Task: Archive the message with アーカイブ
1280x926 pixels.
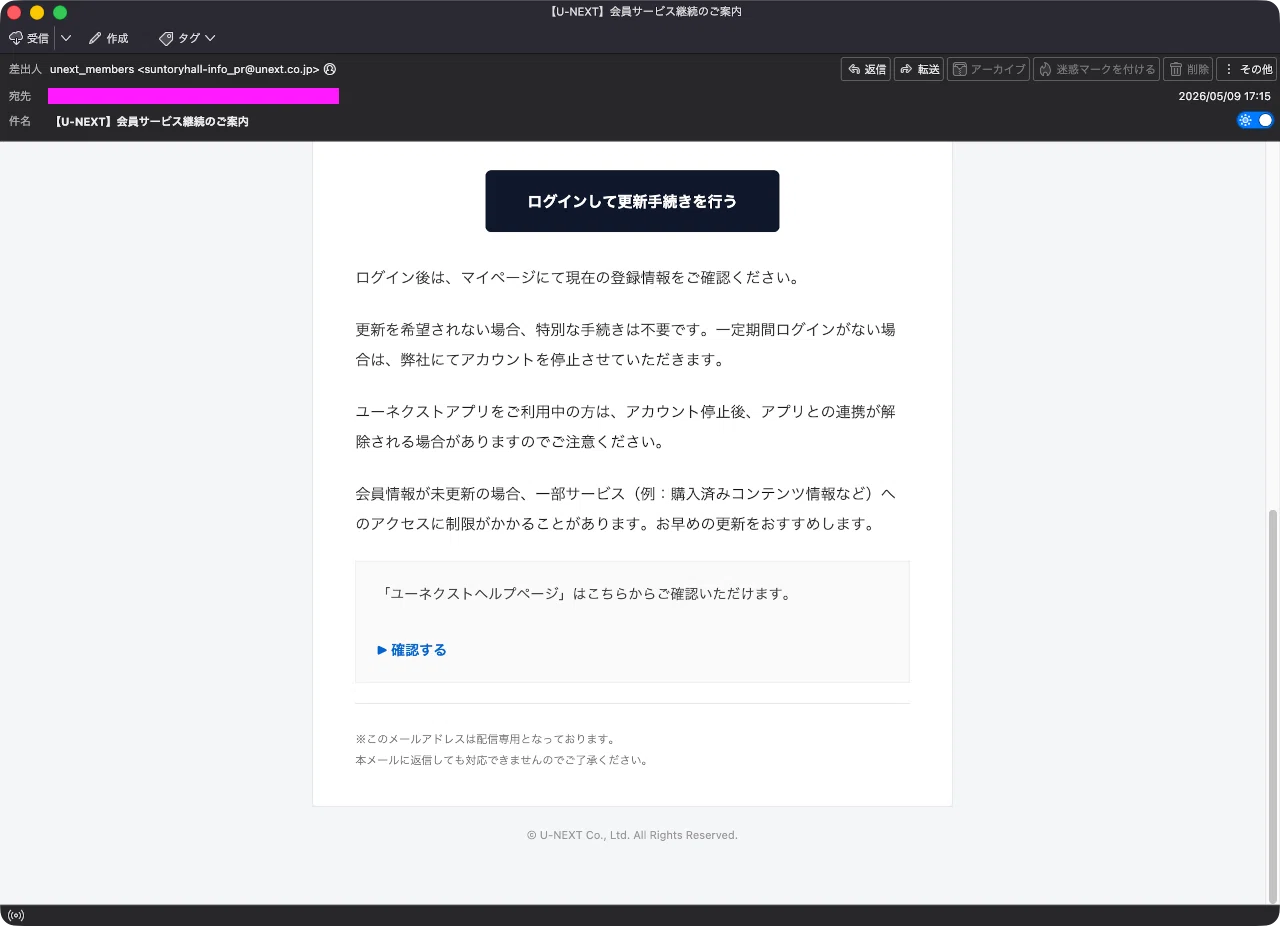Action: coord(988,69)
